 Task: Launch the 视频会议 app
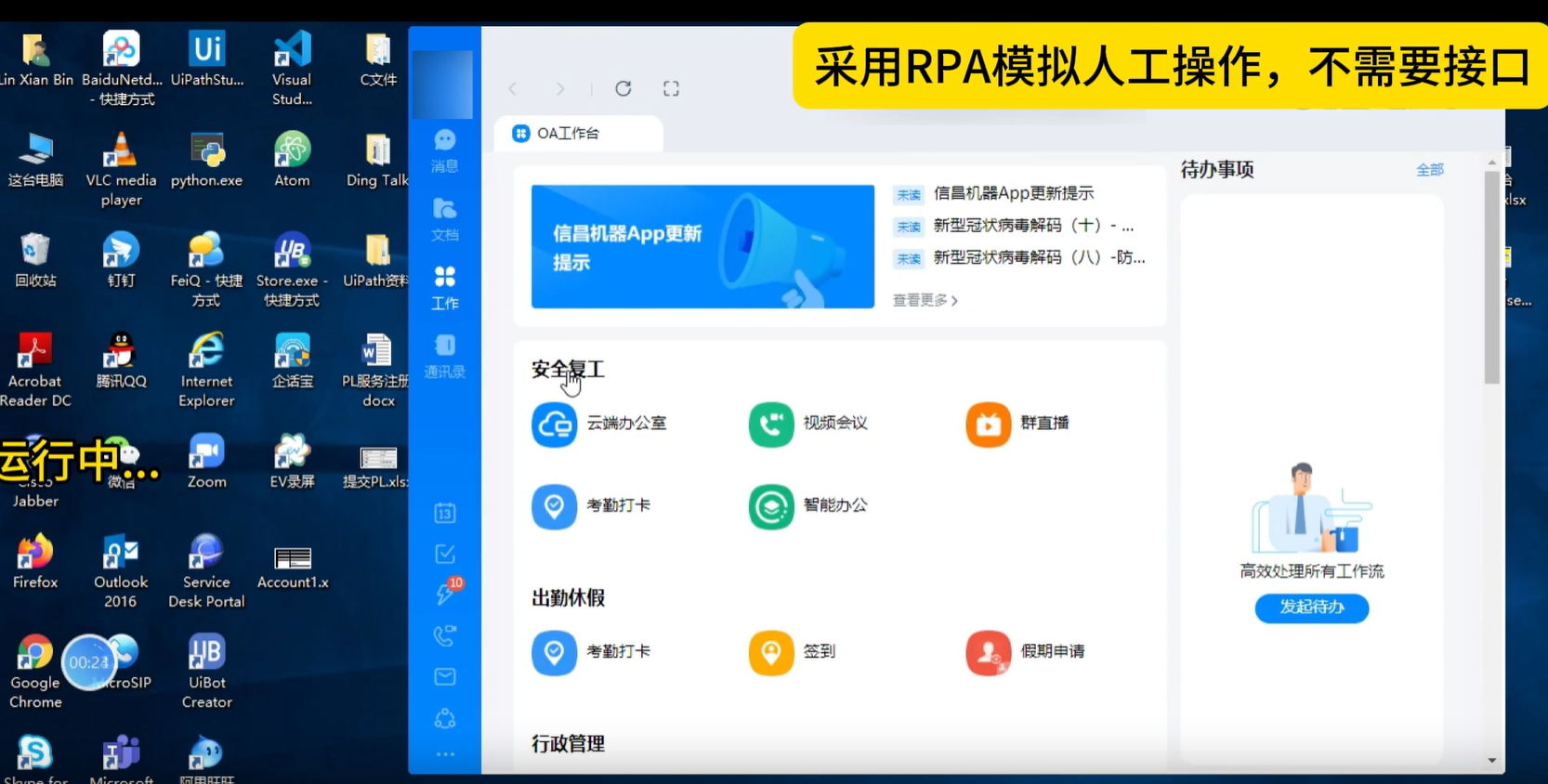tap(808, 425)
